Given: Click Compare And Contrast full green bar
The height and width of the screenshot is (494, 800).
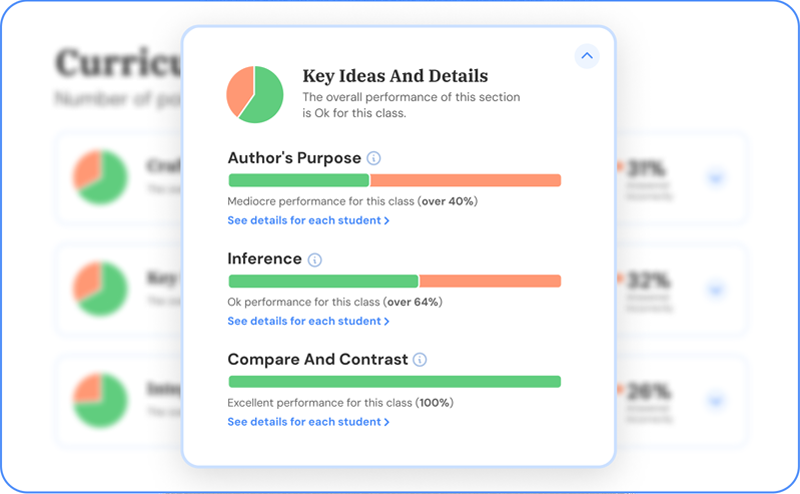Looking at the screenshot, I should click(x=395, y=382).
